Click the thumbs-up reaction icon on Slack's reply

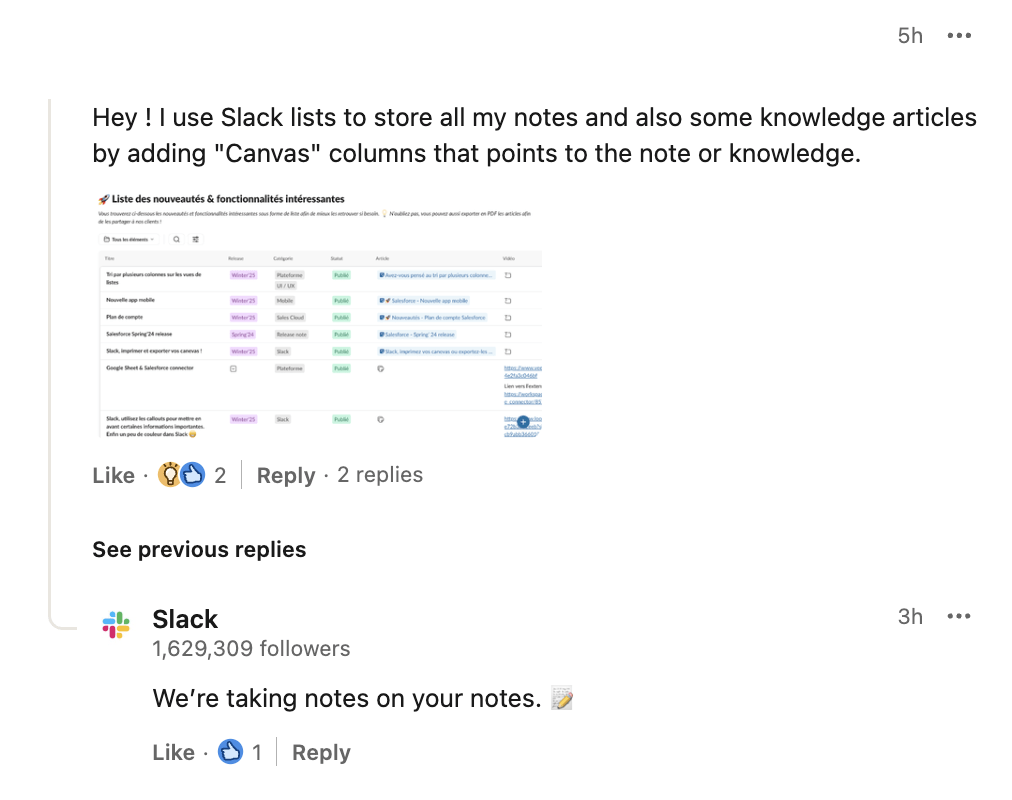230,752
